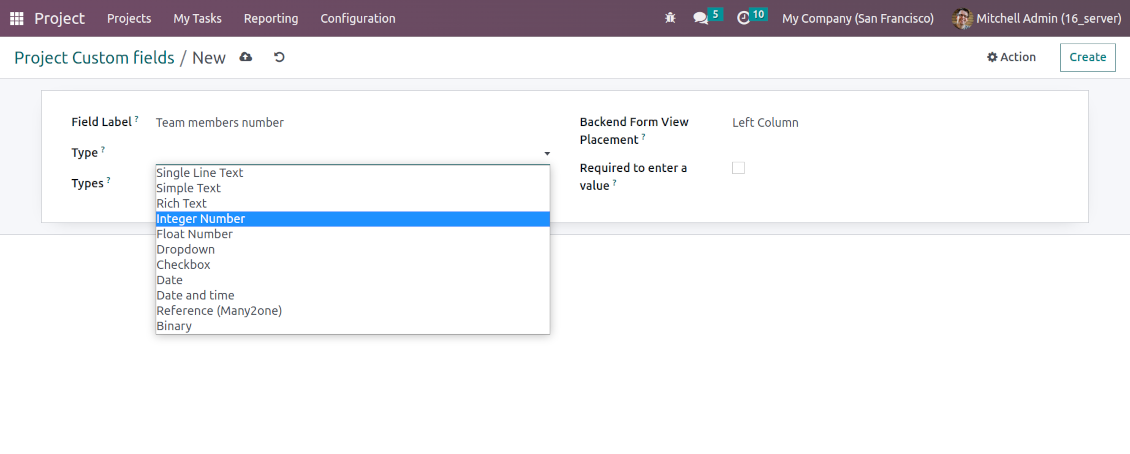The height and width of the screenshot is (454, 1130).
Task: Discard changes with undo icon
Action: coord(279,58)
